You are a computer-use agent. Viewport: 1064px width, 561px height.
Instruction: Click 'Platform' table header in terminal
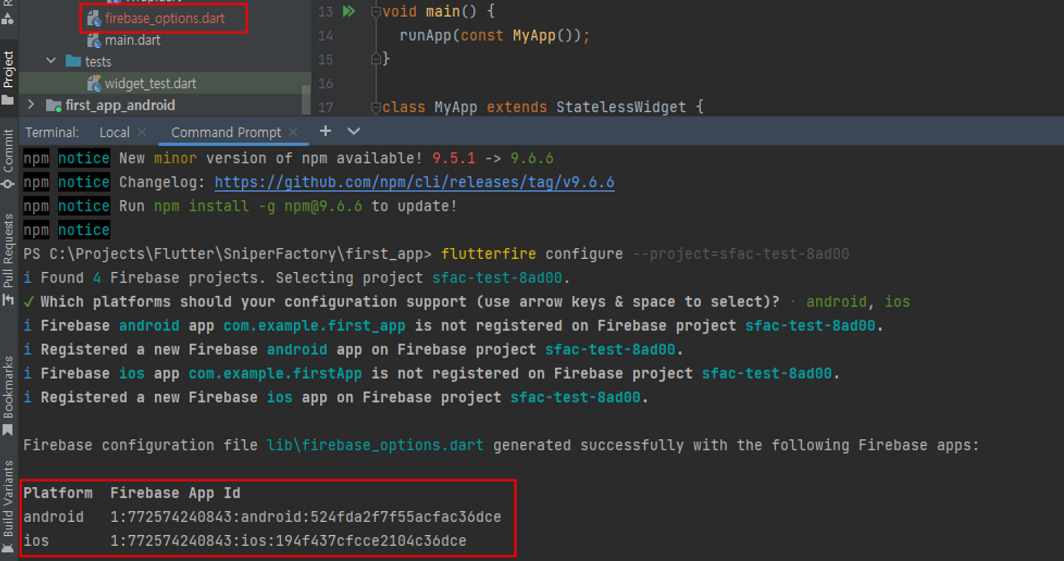click(x=58, y=493)
